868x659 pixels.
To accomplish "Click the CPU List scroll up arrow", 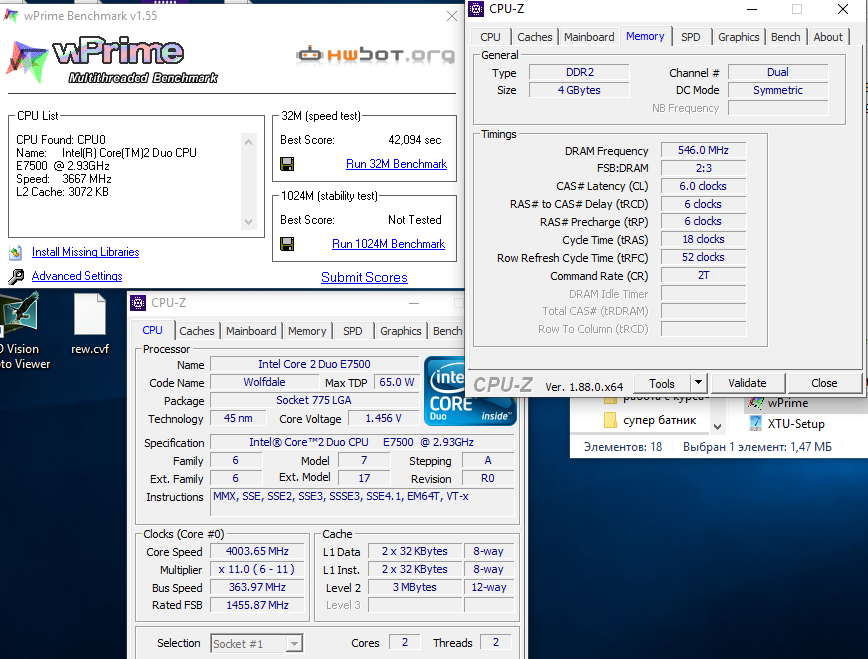I will pos(249,142).
